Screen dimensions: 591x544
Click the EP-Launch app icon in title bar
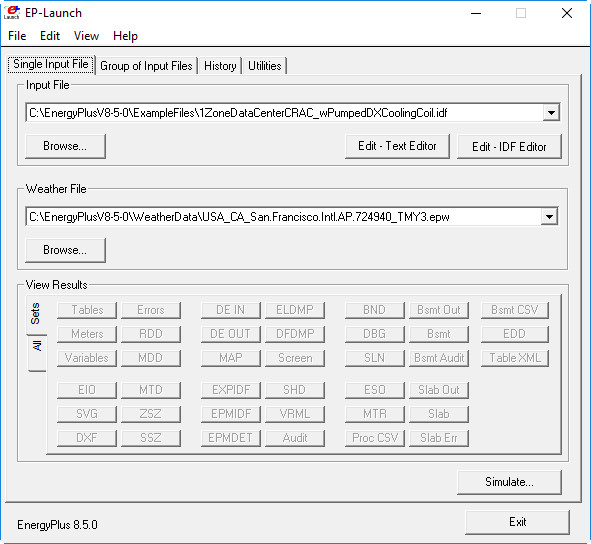click(x=11, y=12)
